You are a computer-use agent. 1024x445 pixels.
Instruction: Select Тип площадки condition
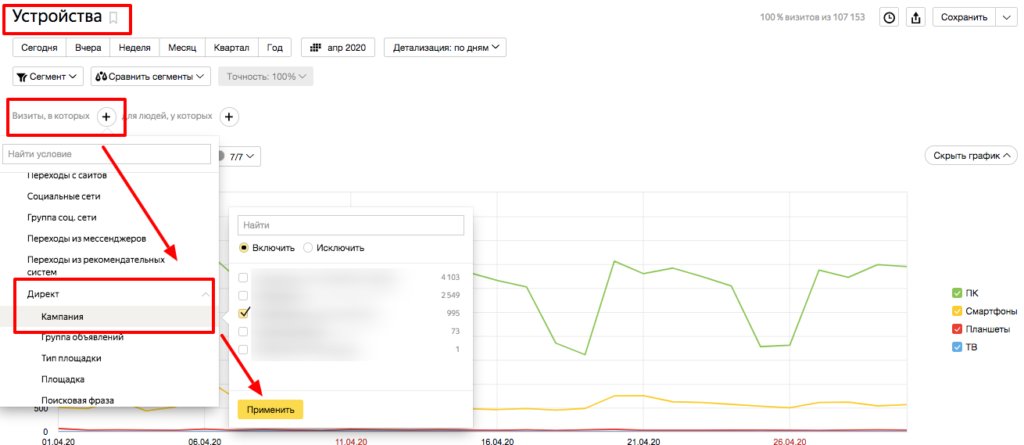[x=71, y=358]
